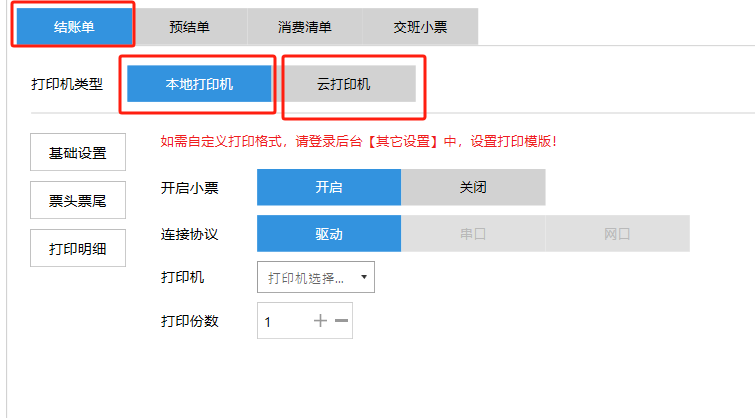755x418 pixels.
Task: Turn off receipt printing with 关闭
Action: tap(473, 187)
